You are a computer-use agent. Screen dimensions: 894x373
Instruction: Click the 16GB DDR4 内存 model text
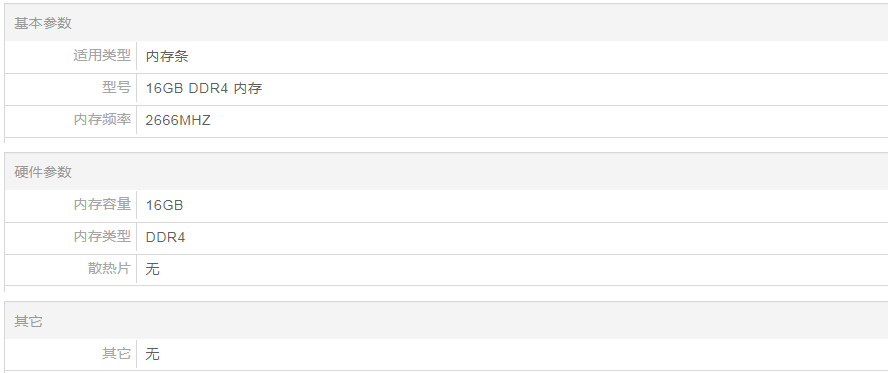pos(204,88)
